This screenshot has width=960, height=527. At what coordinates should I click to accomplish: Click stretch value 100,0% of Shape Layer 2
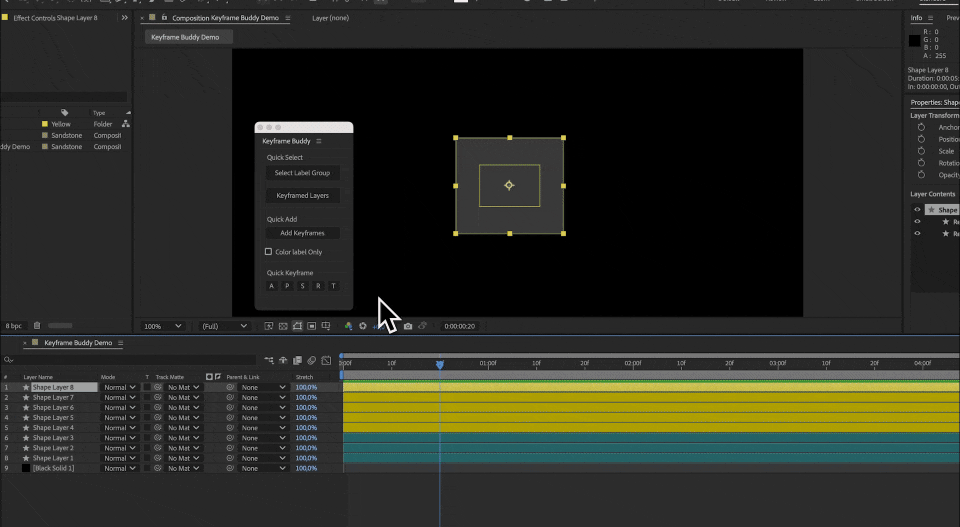pyautogui.click(x=306, y=448)
